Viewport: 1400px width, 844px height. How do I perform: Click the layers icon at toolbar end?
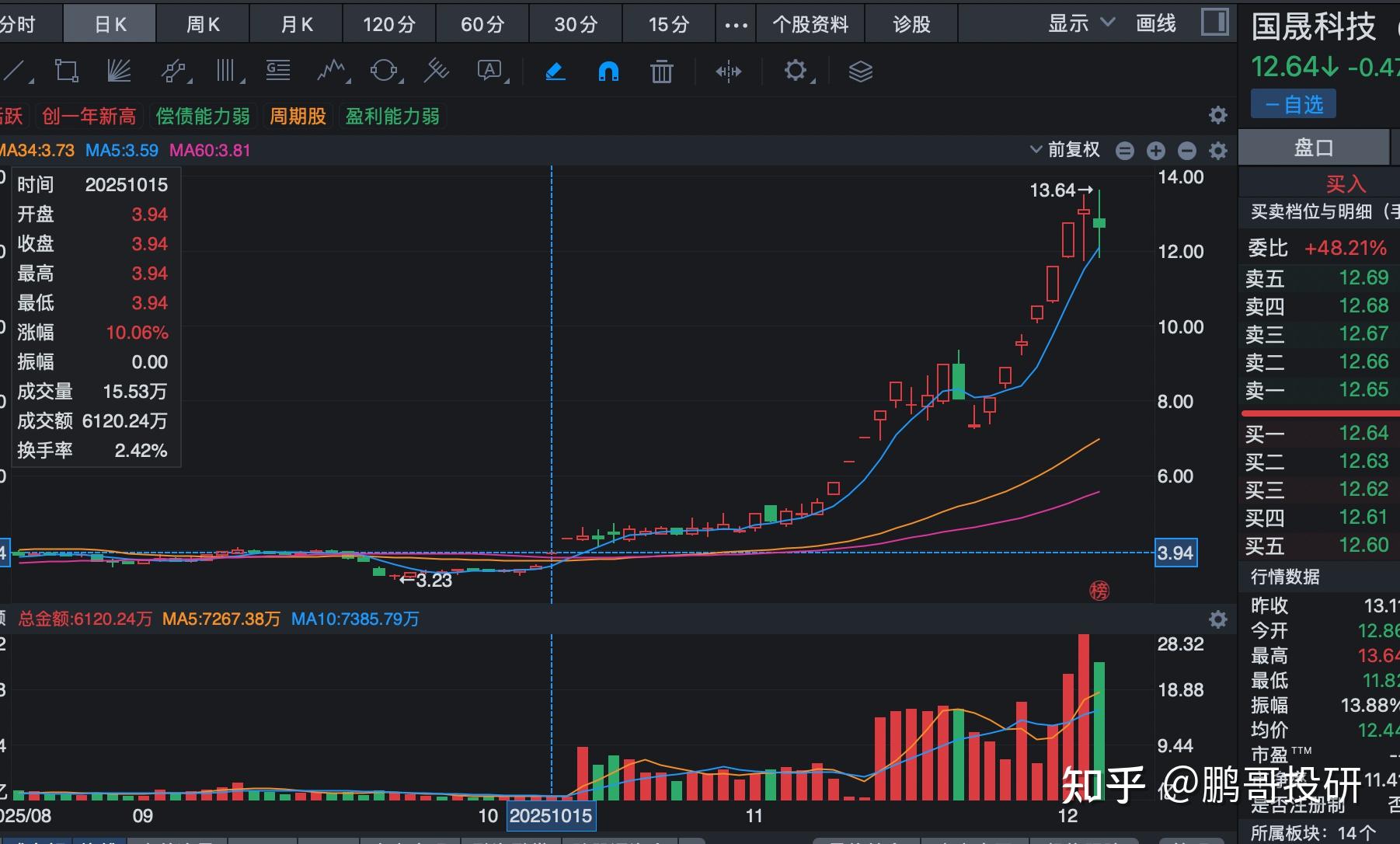point(859,71)
